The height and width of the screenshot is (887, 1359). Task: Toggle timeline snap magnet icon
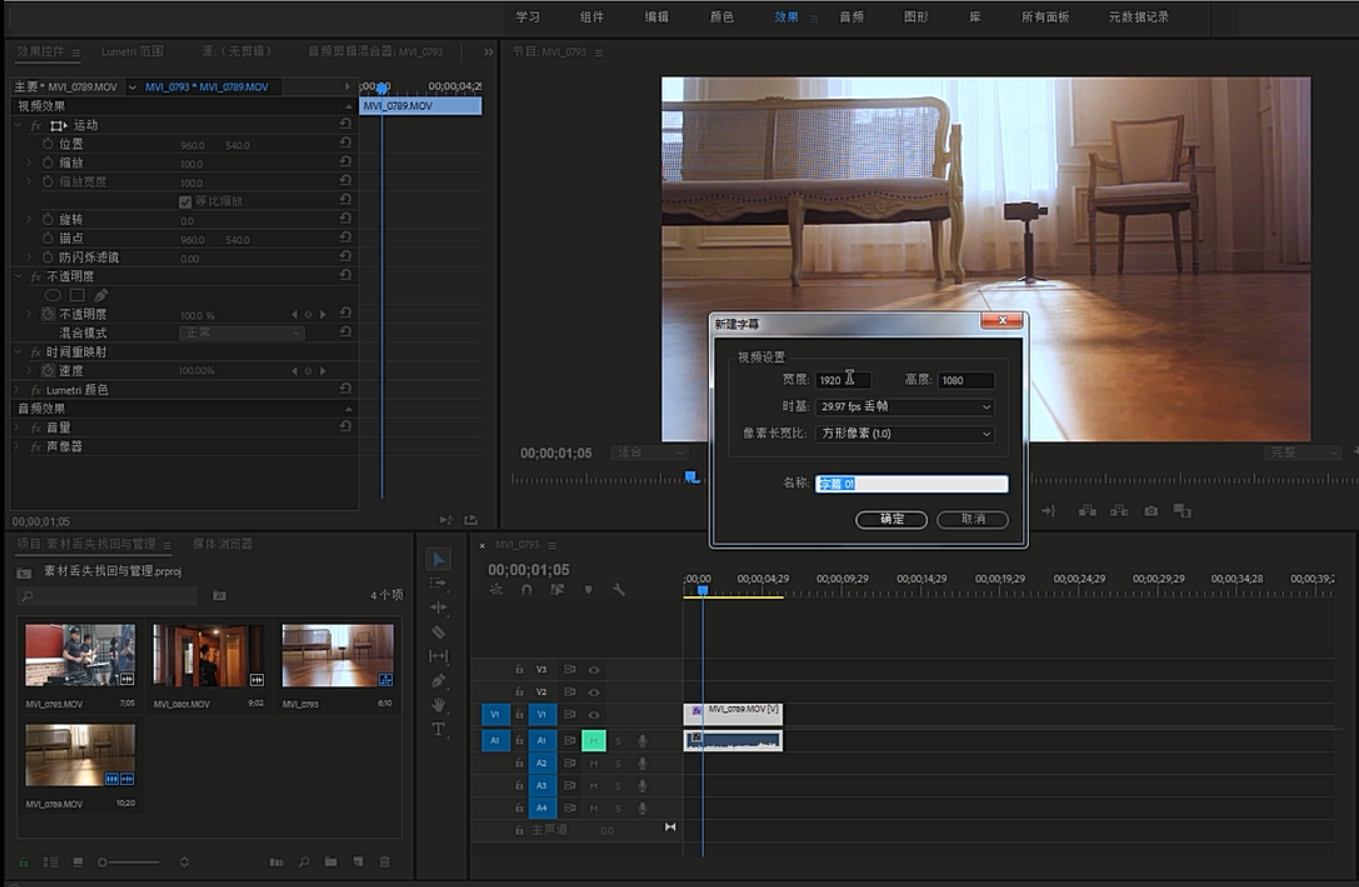(527, 590)
